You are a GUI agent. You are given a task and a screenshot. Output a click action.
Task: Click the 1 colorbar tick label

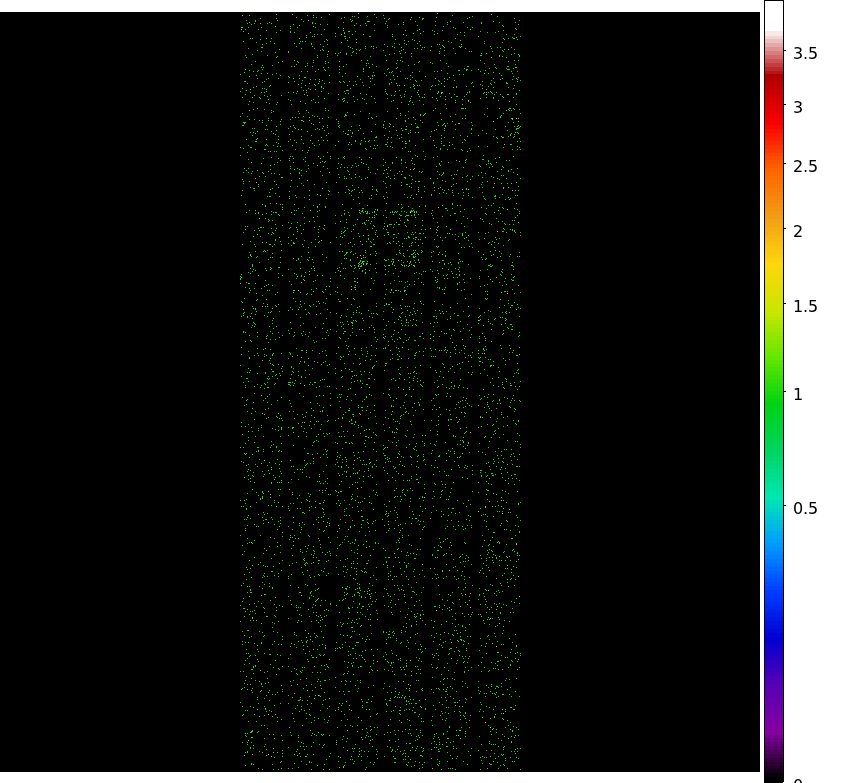click(798, 395)
